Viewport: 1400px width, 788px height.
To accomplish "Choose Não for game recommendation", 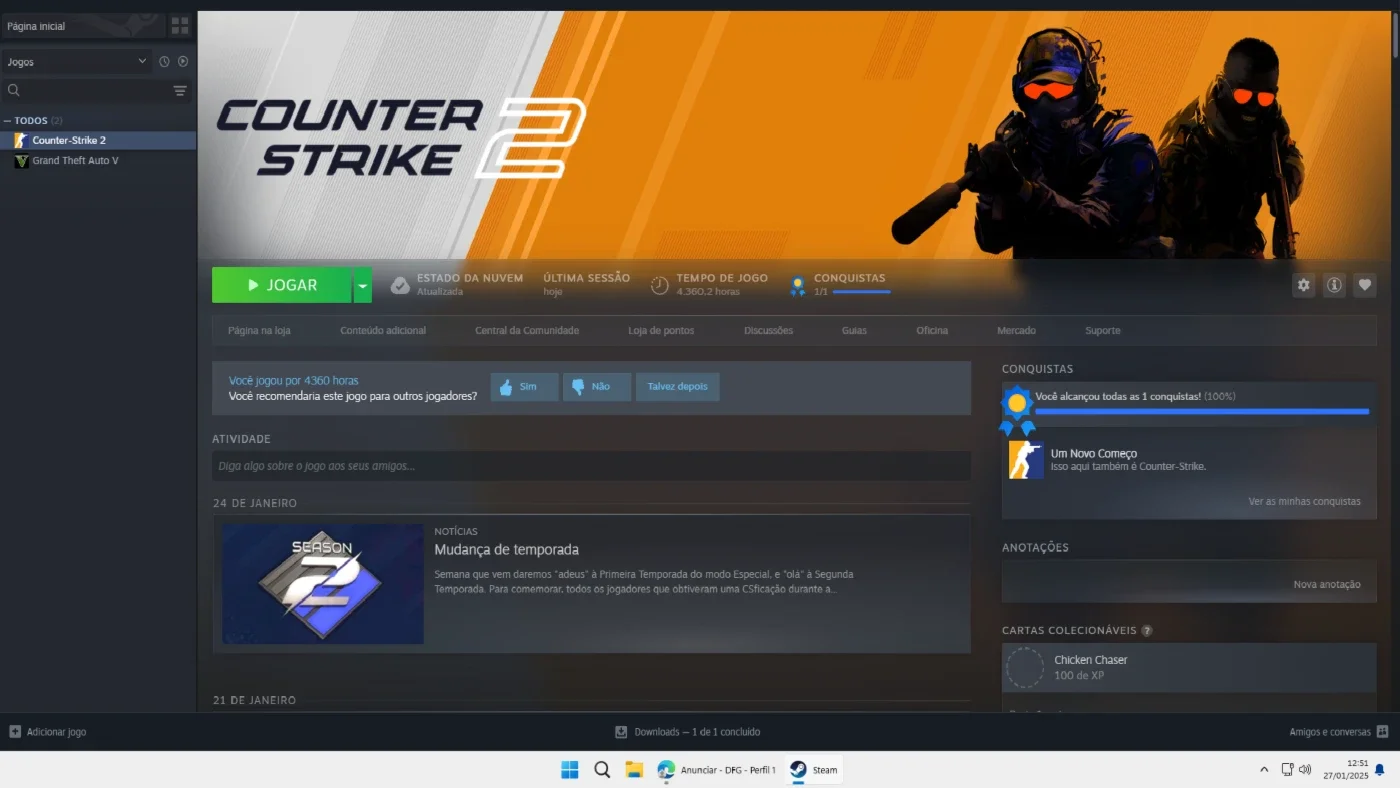I will (x=597, y=387).
